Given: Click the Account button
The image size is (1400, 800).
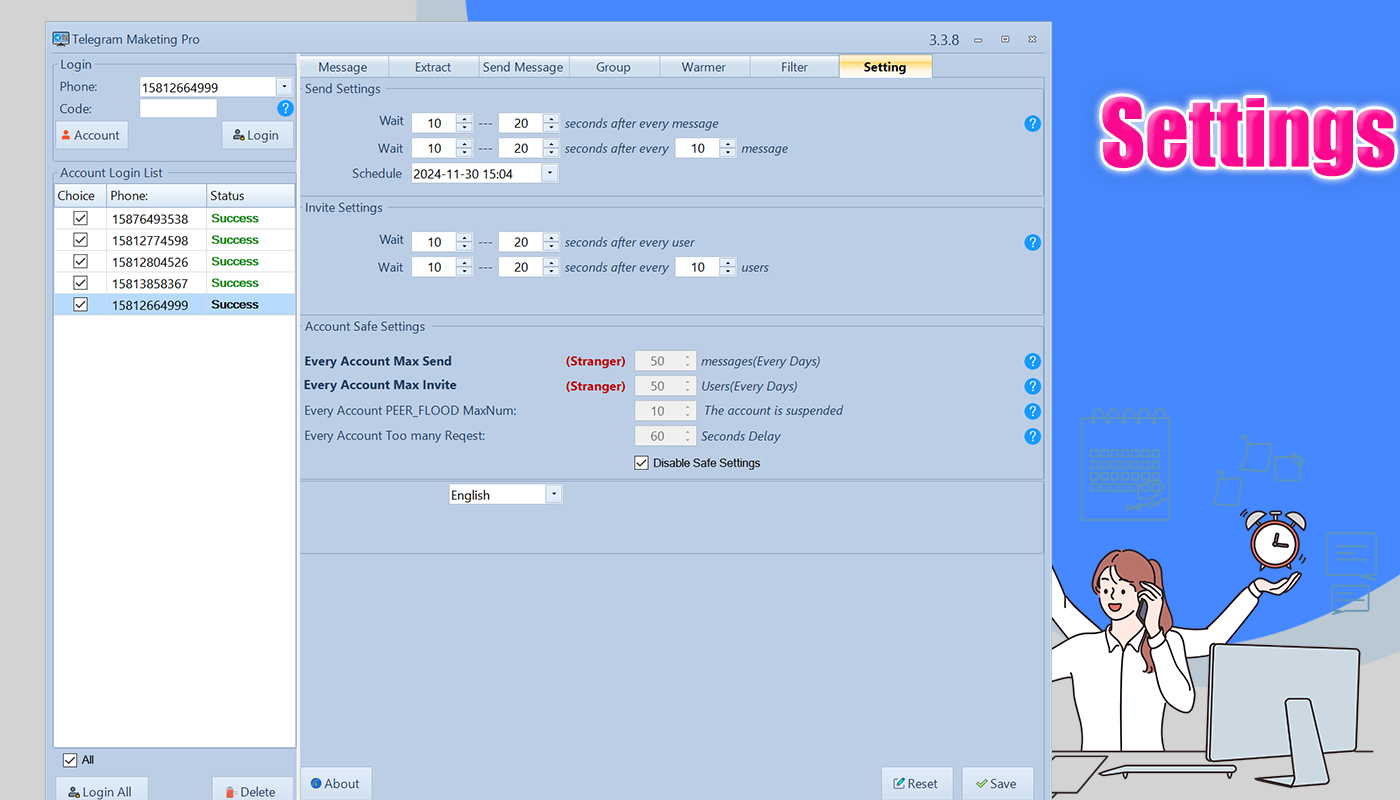Looking at the screenshot, I should coord(91,135).
